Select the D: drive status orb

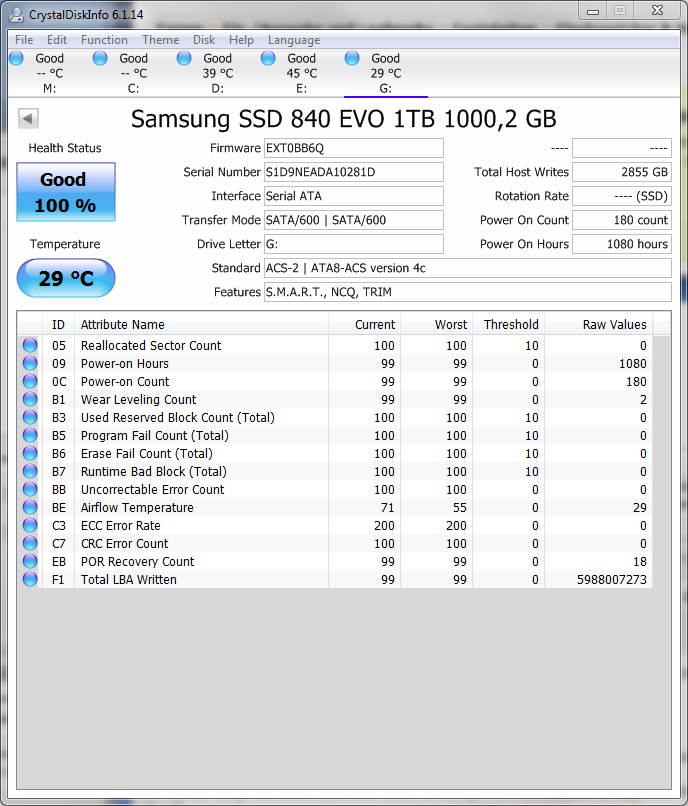184,58
